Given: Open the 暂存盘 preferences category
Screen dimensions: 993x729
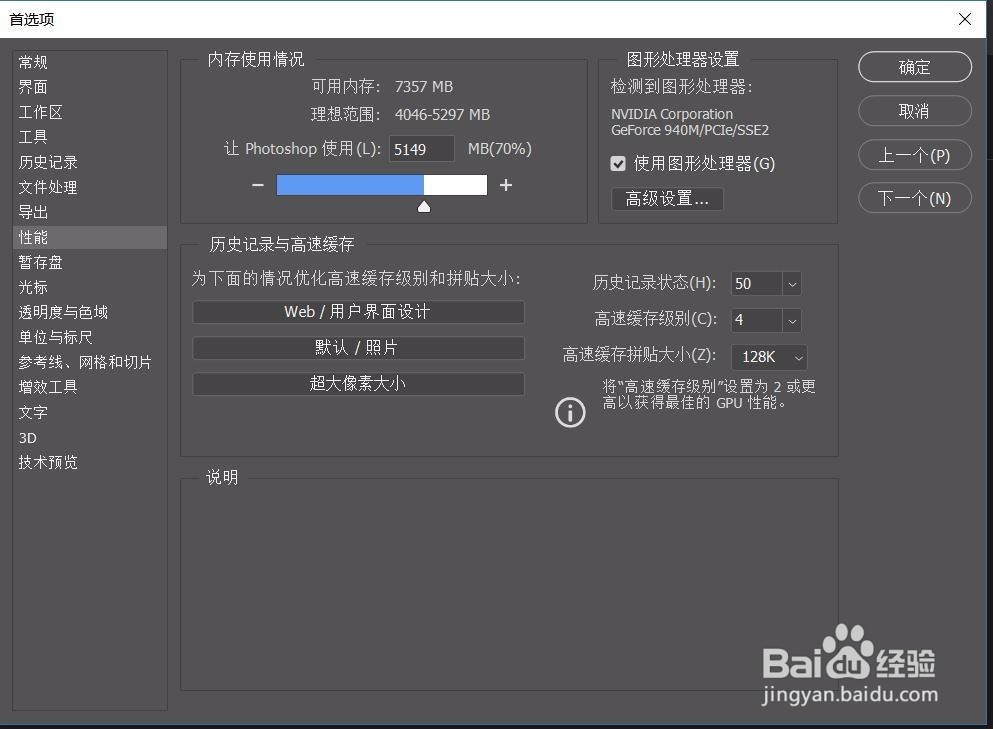Looking at the screenshot, I should tap(90, 262).
